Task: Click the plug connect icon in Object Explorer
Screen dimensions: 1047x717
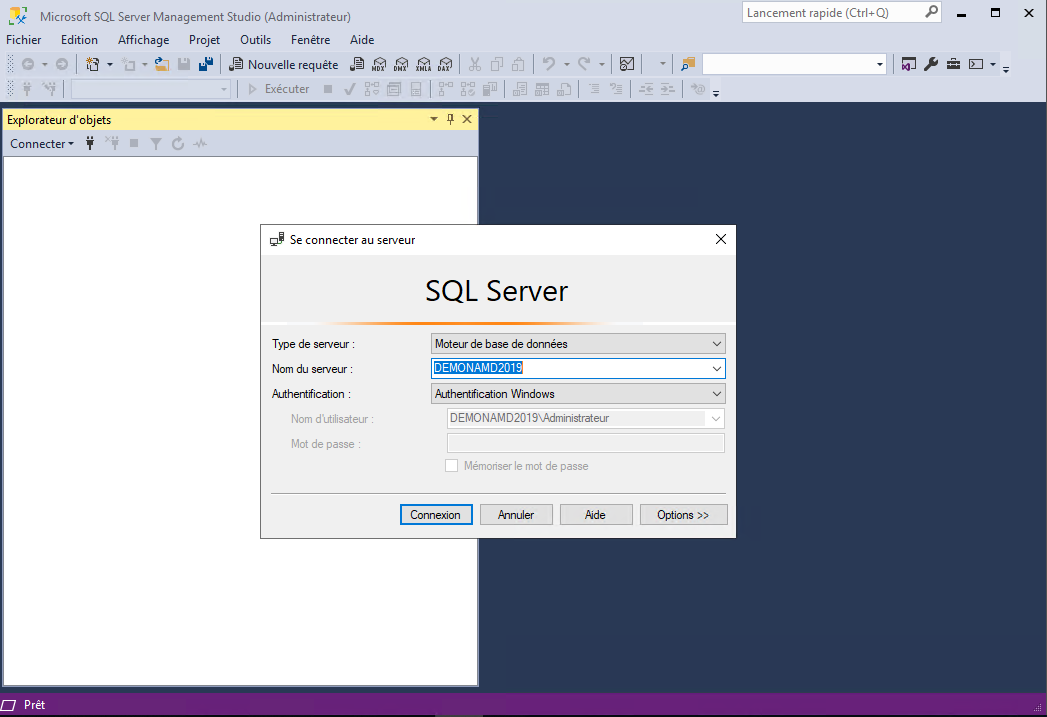Action: pyautogui.click(x=90, y=144)
